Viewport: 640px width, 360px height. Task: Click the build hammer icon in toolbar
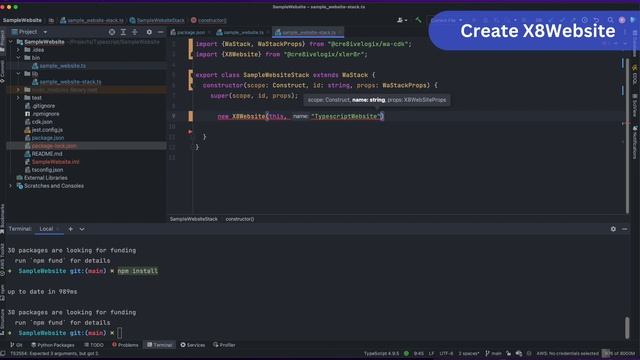(x=418, y=20)
